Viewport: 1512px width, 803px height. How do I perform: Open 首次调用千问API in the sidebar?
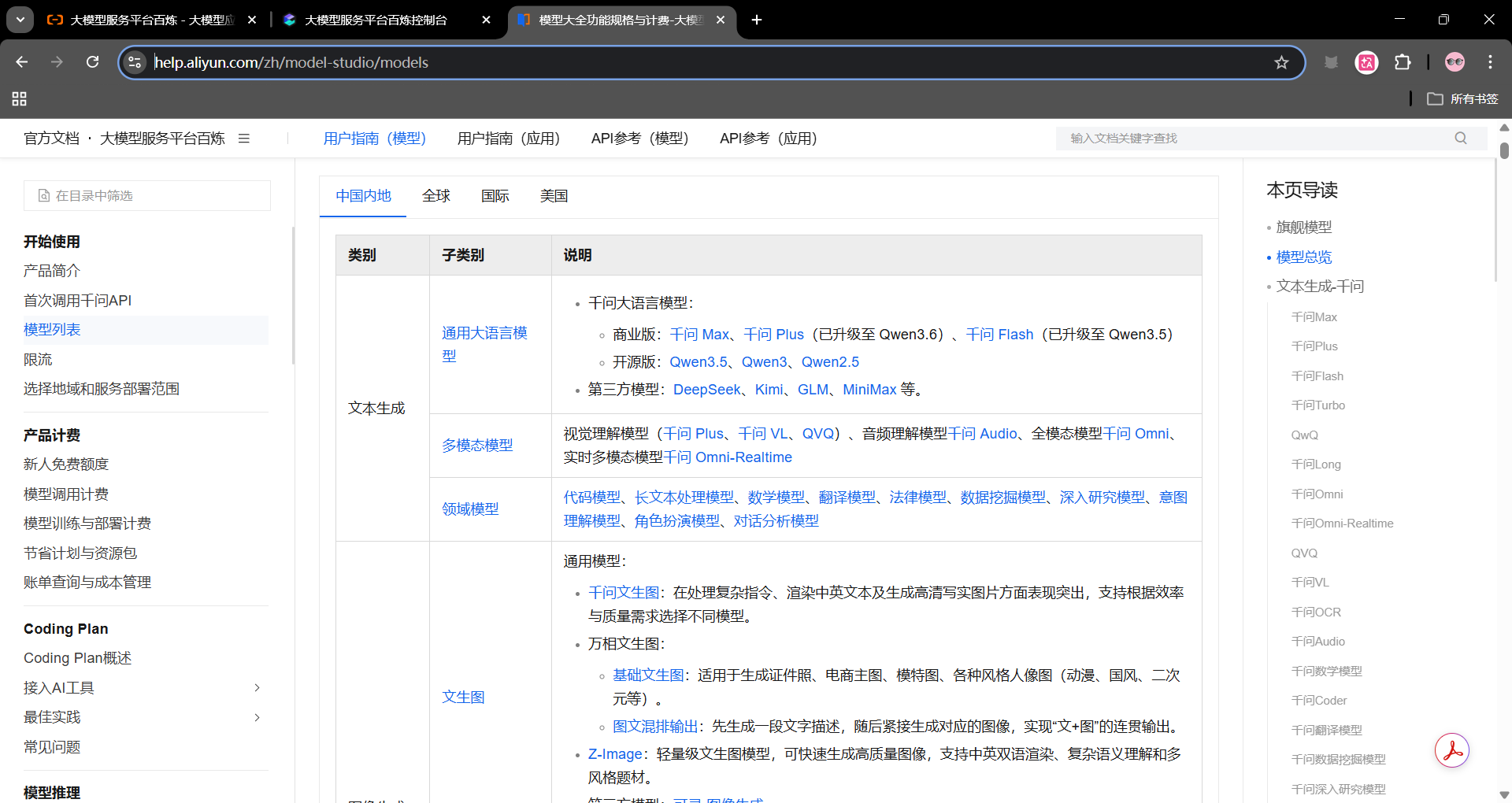pyautogui.click(x=78, y=301)
